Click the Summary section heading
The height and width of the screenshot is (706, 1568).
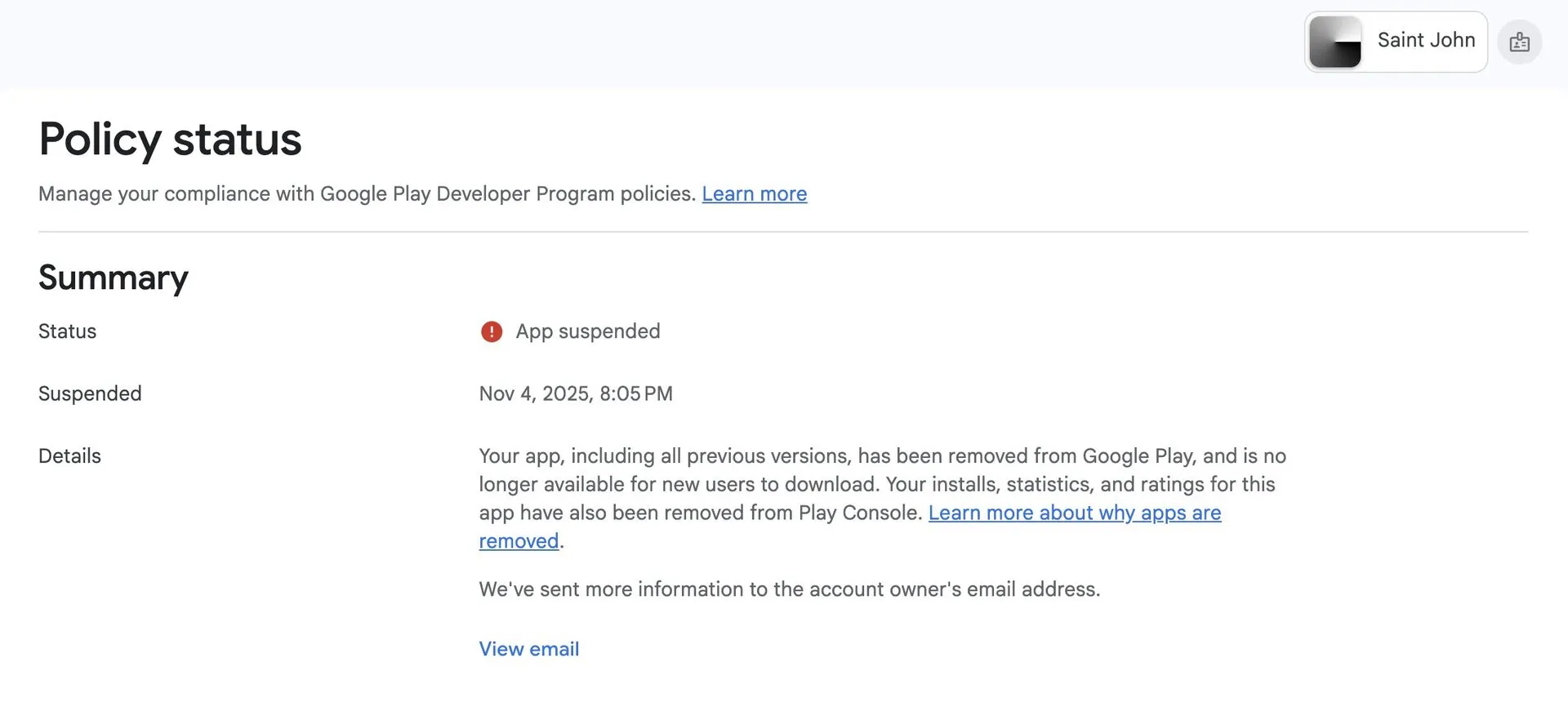114,278
